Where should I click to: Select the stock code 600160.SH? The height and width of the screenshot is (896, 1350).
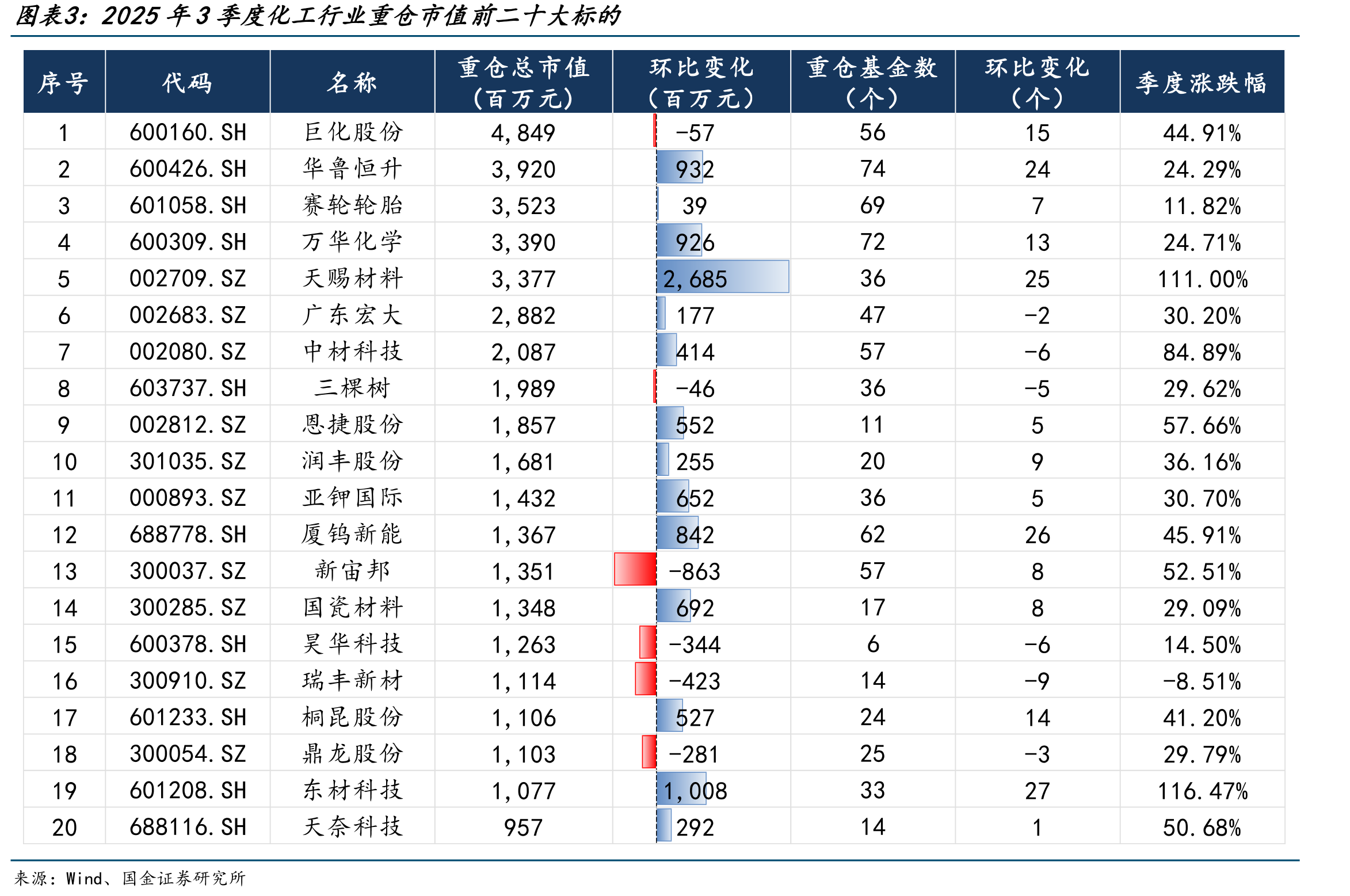[x=188, y=132]
